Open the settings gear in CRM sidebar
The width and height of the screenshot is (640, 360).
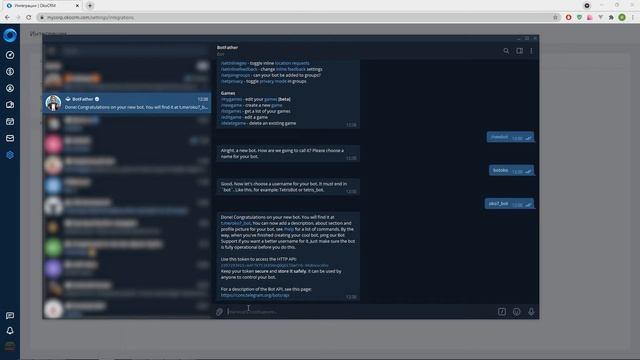point(10,155)
